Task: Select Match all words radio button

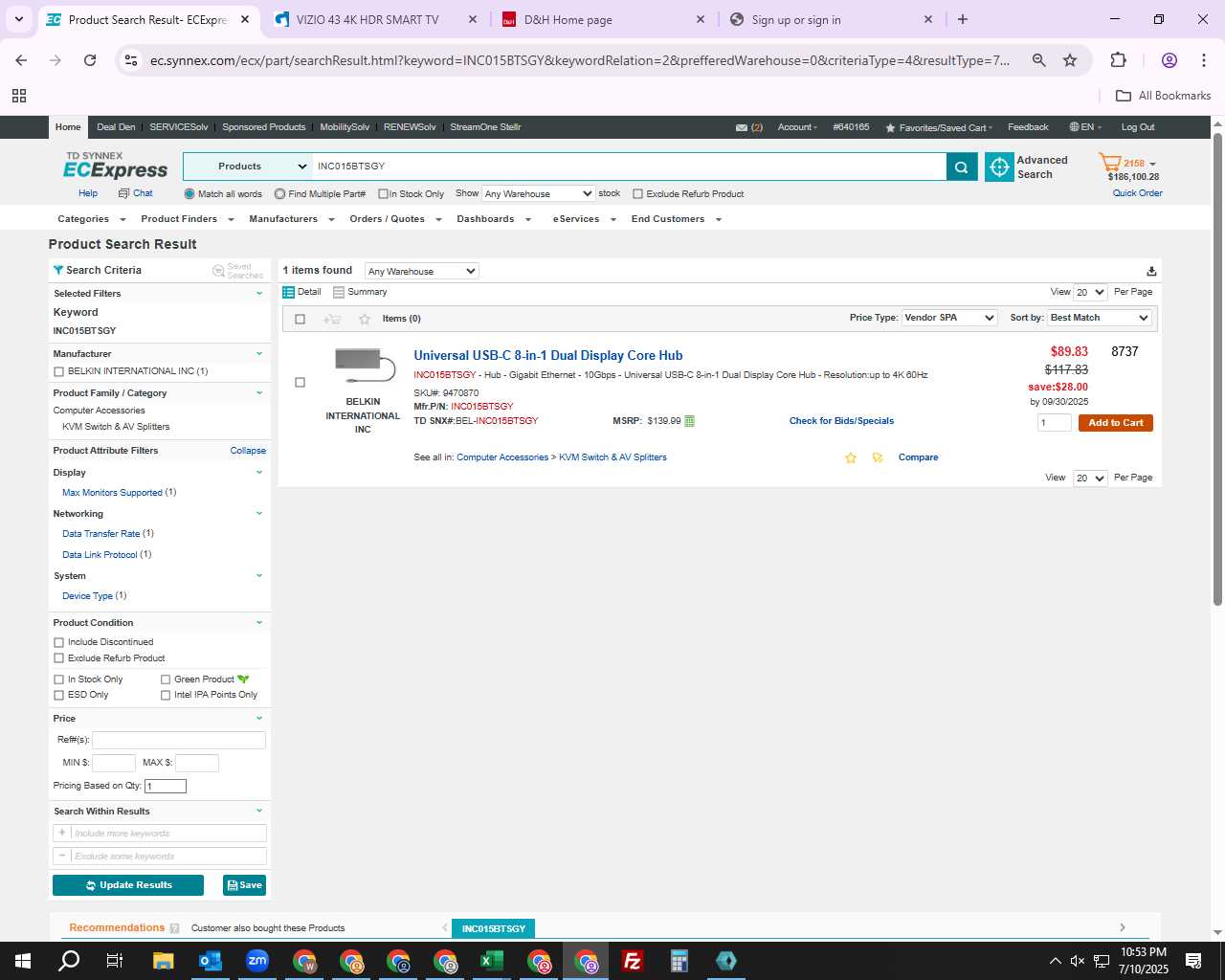Action: tap(189, 194)
